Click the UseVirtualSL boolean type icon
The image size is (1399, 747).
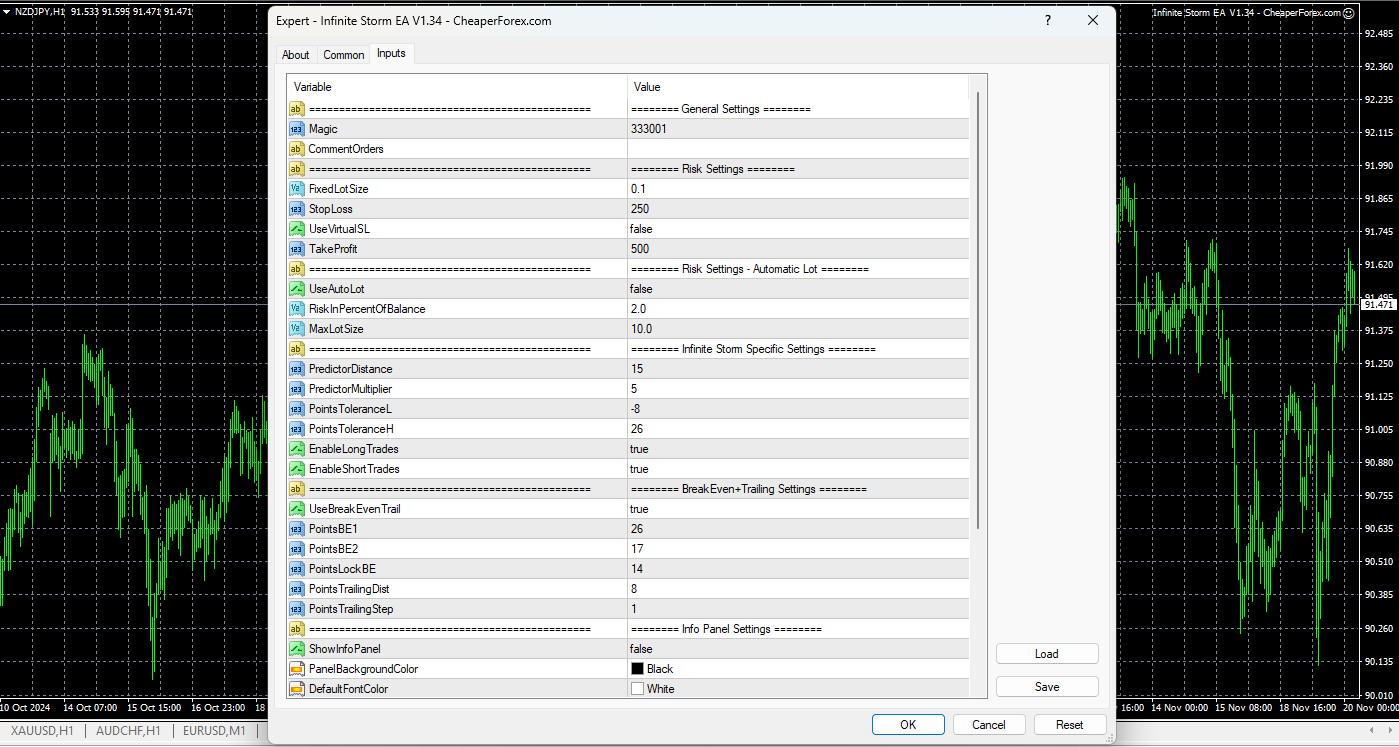pos(296,229)
